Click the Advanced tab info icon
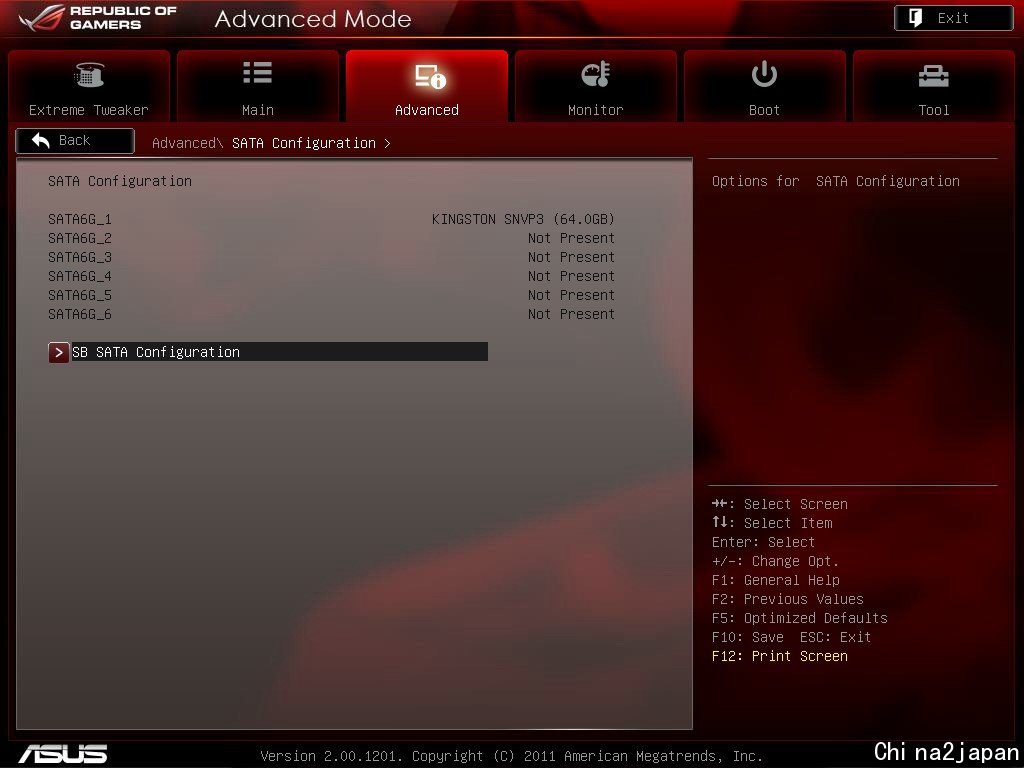 point(430,76)
